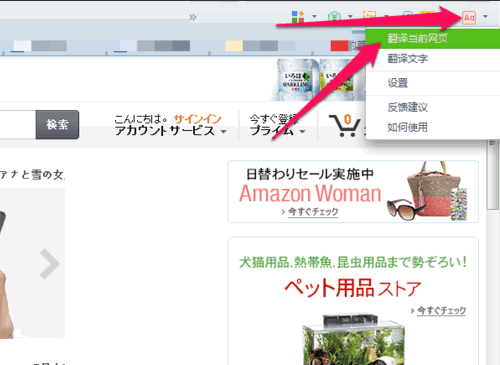Open dropdown arrow next to colorful squares icon
Image resolution: width=500 pixels, height=365 pixels.
[x=314, y=16]
